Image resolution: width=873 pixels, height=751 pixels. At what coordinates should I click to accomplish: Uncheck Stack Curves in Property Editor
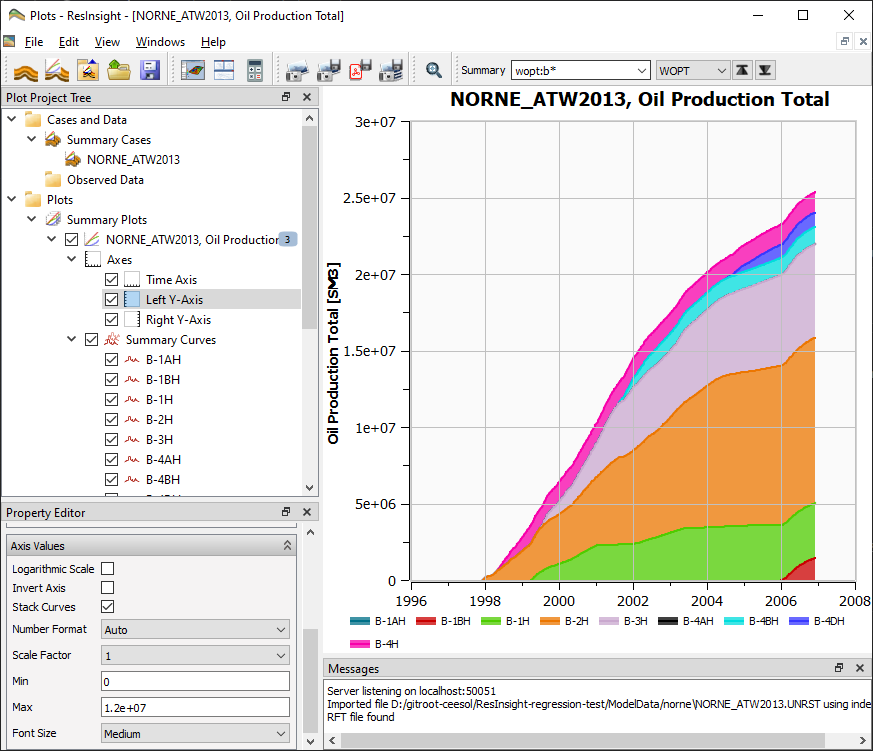pyautogui.click(x=108, y=606)
